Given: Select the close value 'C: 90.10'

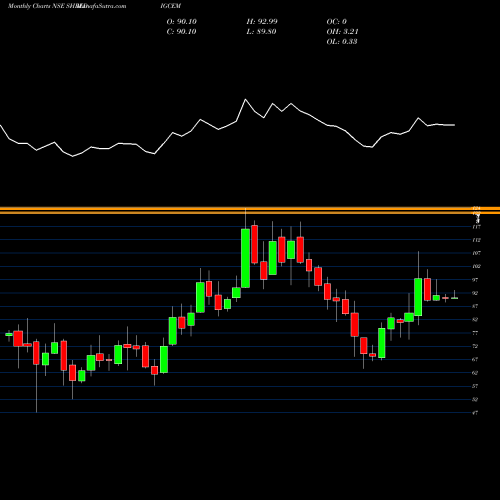Looking at the screenshot, I should pos(181,31).
